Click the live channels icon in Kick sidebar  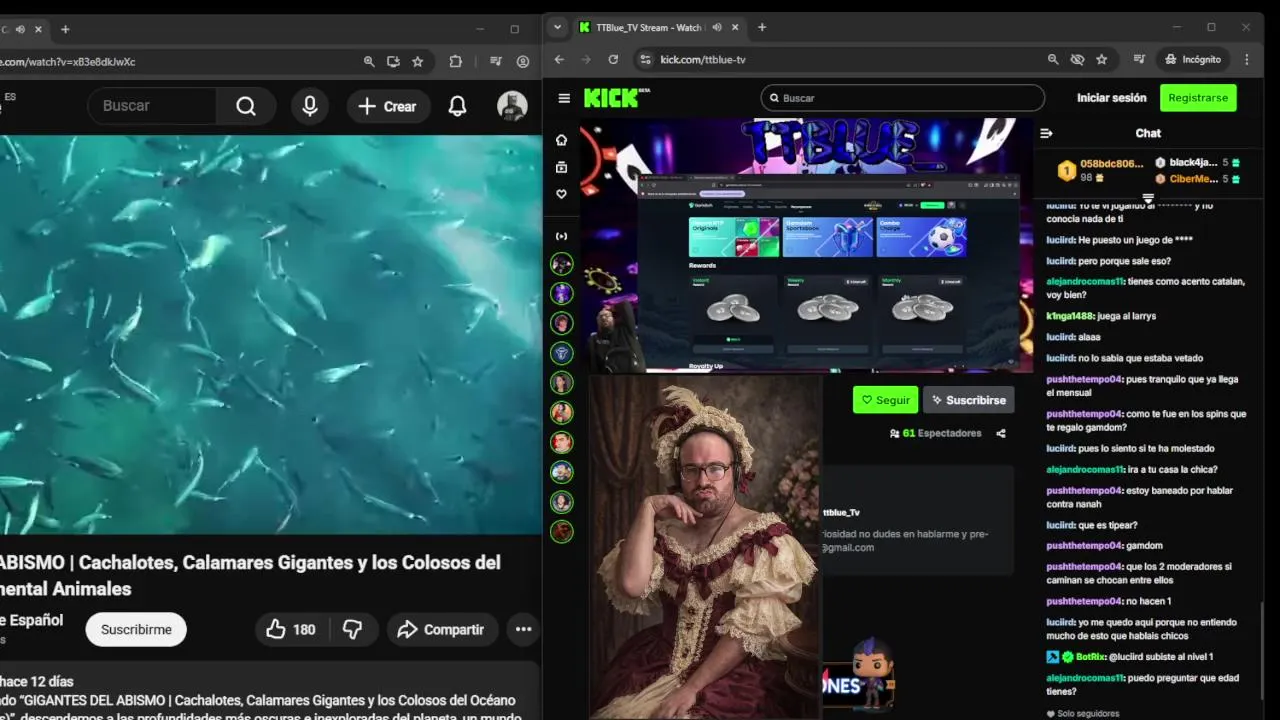pos(562,236)
